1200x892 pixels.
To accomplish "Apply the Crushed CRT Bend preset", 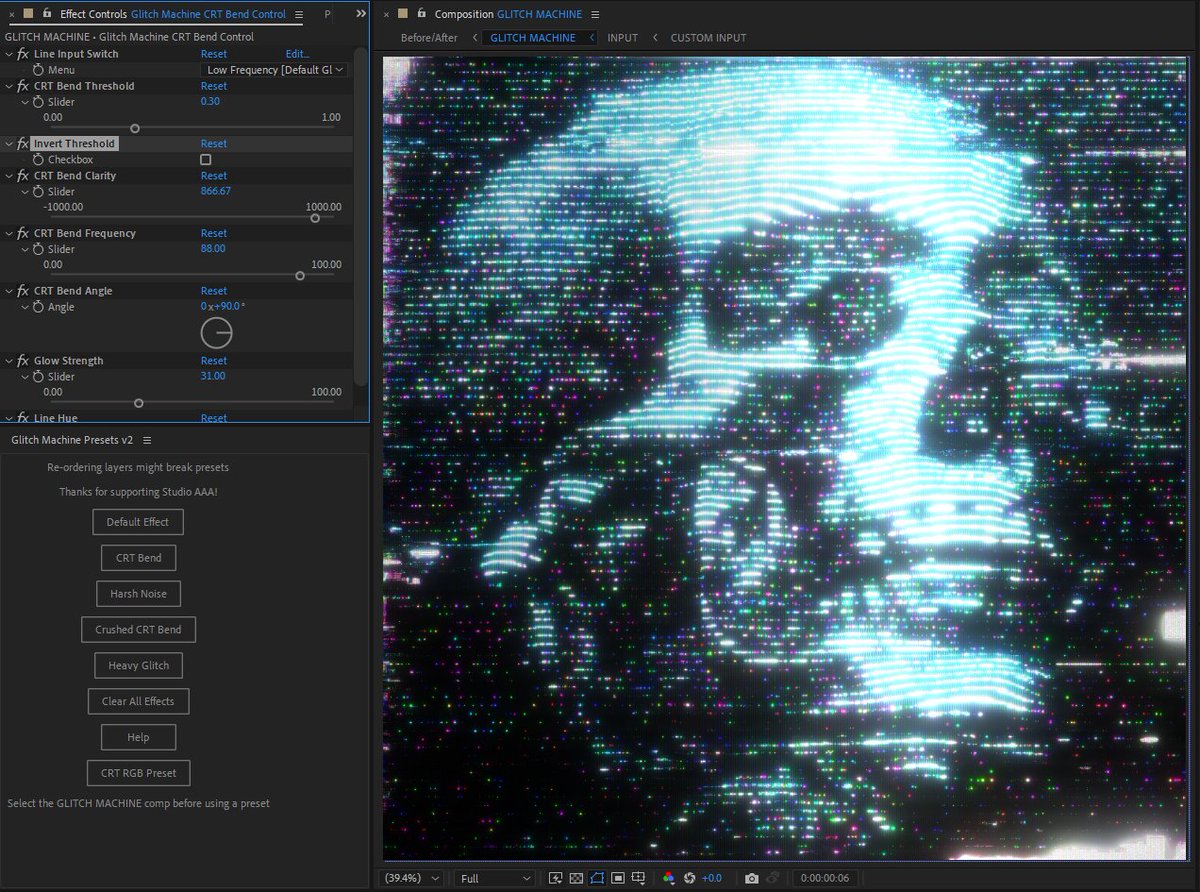I will 138,630.
